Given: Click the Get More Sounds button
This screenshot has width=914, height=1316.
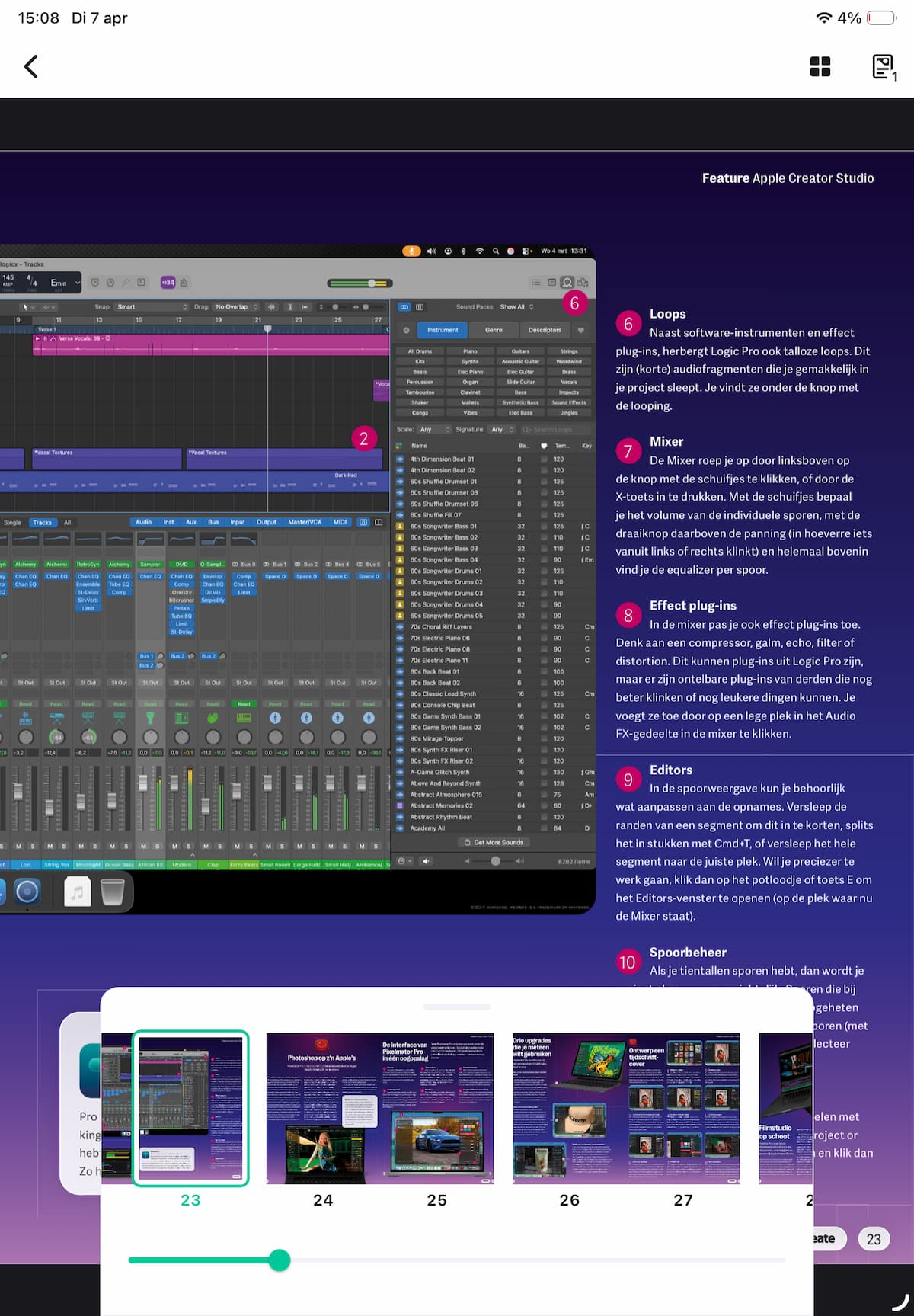Looking at the screenshot, I should click(x=494, y=842).
